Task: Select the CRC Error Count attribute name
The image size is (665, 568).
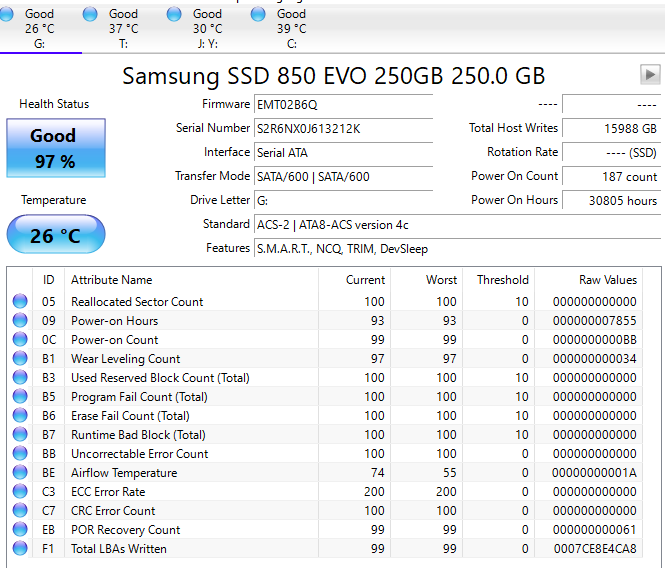Action: pyautogui.click(x=113, y=511)
